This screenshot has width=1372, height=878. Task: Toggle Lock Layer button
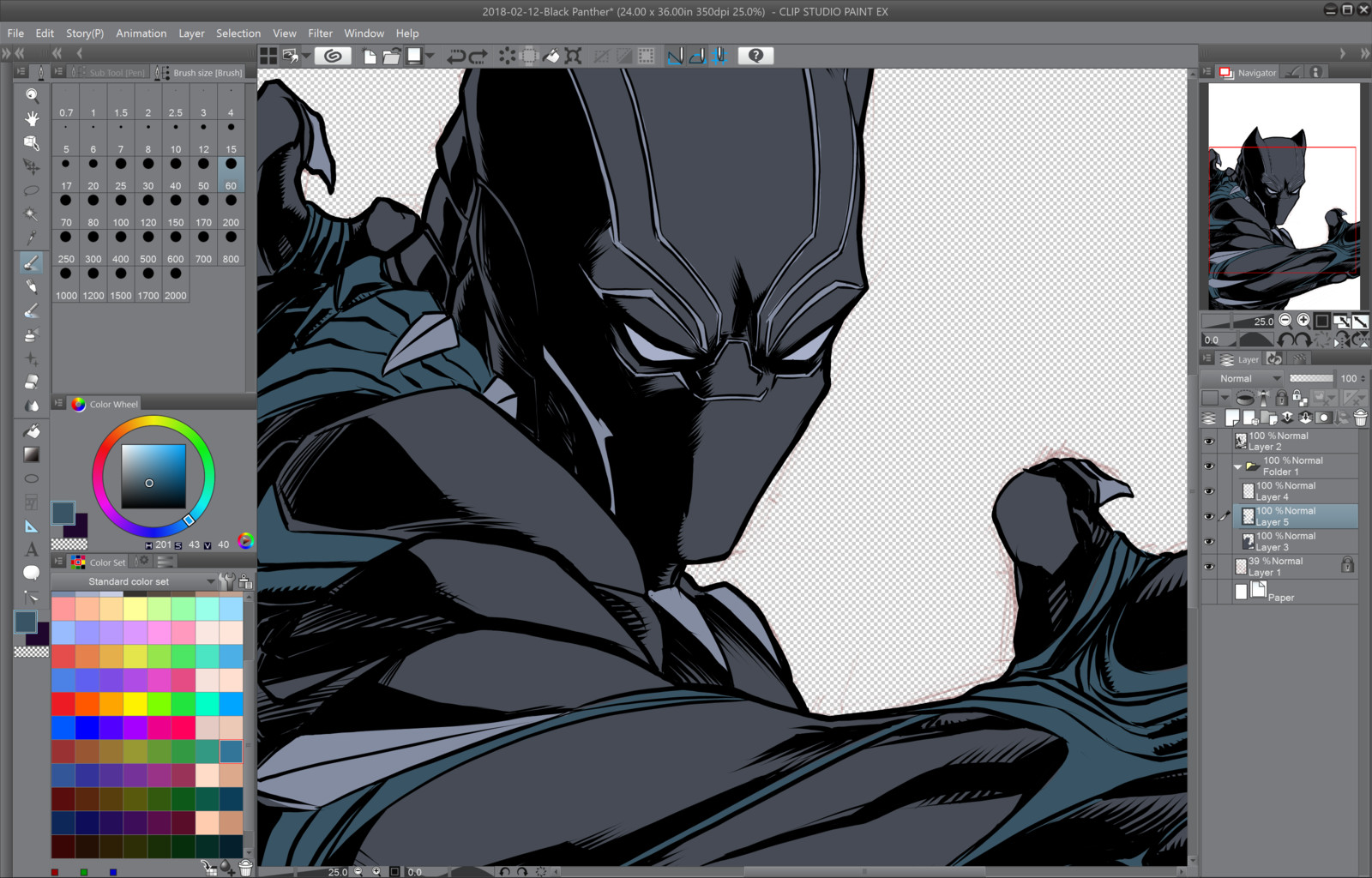pos(1281,398)
